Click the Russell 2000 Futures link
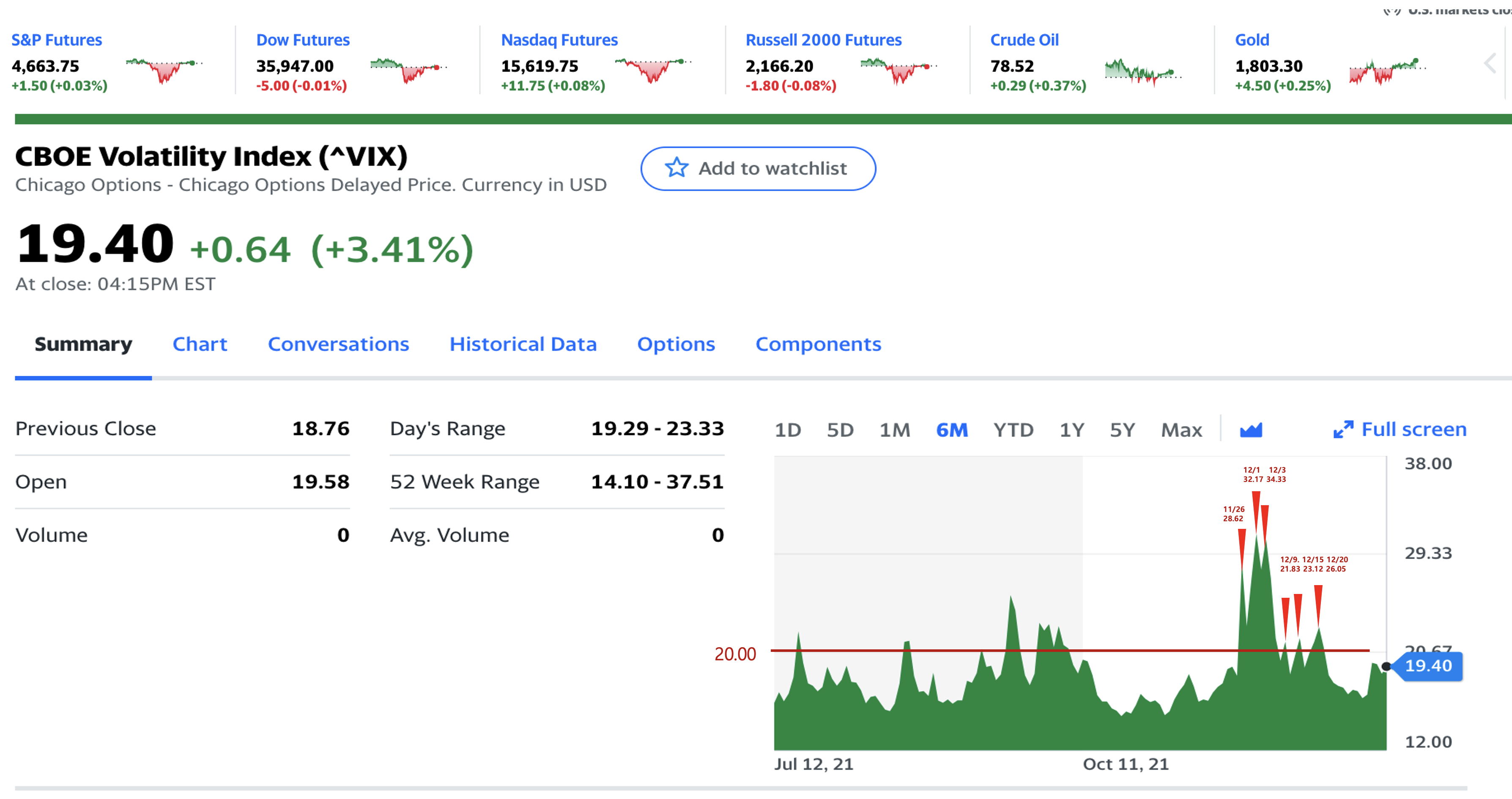 [x=824, y=40]
